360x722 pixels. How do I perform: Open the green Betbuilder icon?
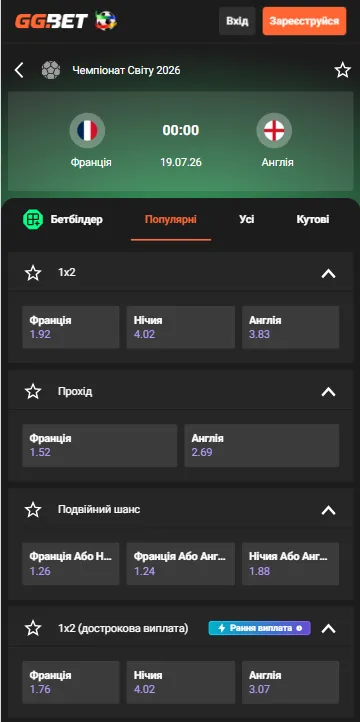point(33,219)
